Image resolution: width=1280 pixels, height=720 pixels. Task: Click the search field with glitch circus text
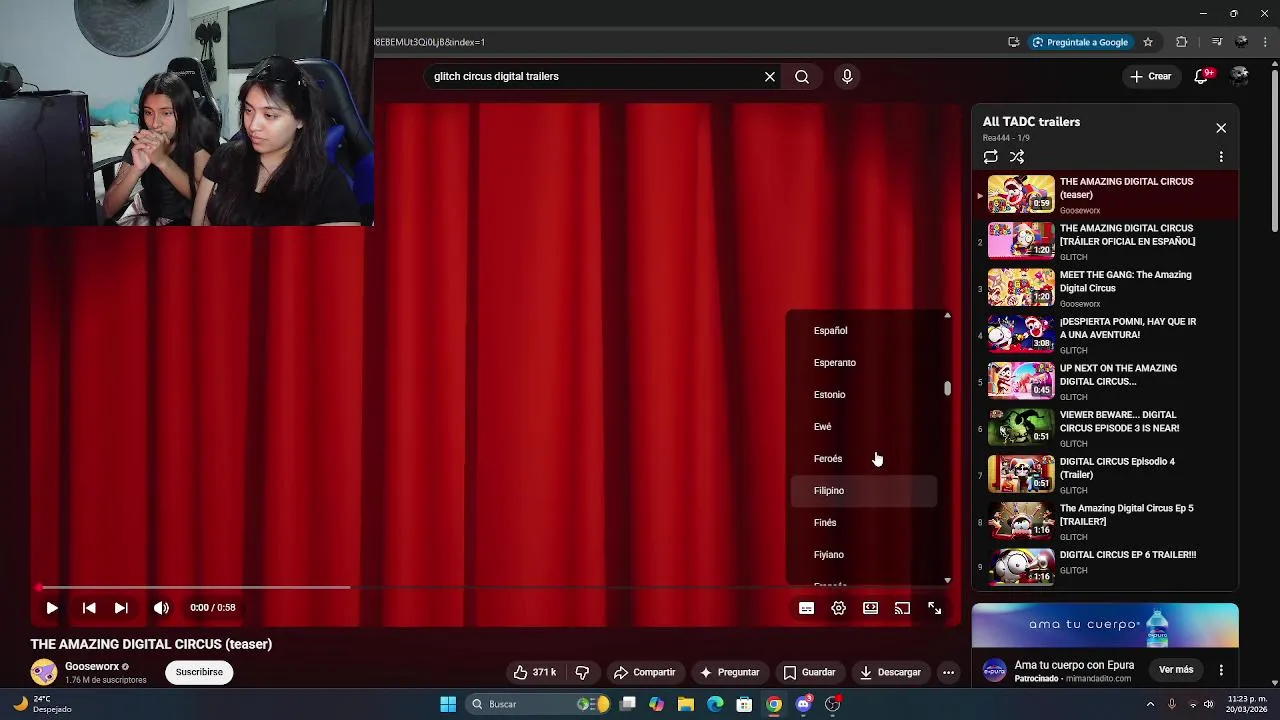595,76
